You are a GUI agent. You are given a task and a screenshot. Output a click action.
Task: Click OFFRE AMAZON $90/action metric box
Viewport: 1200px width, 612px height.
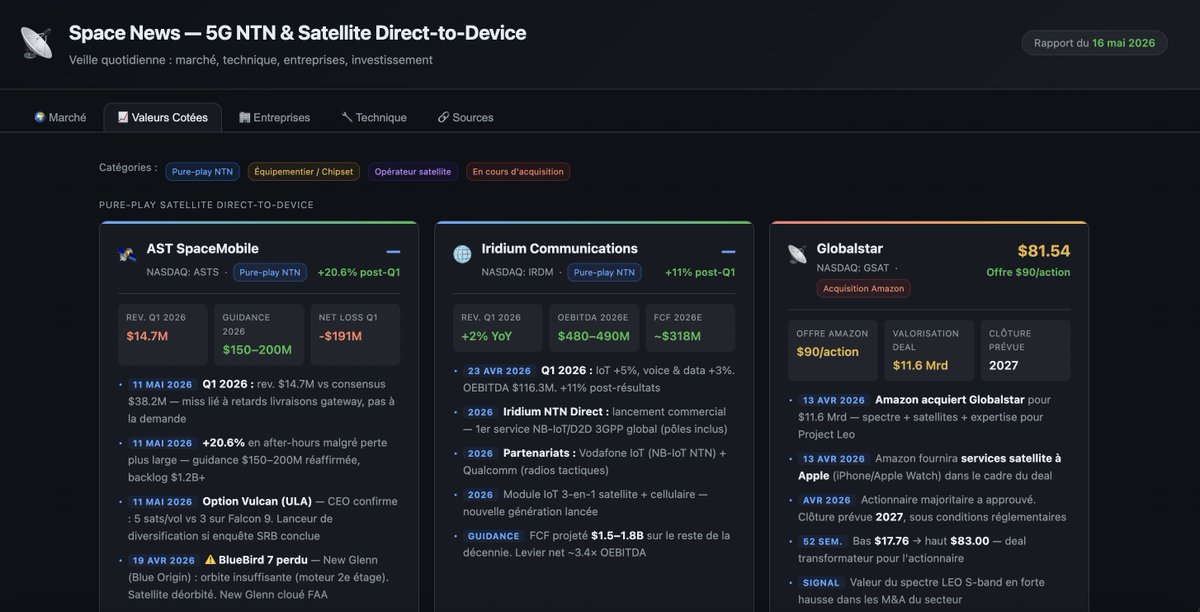coord(831,350)
